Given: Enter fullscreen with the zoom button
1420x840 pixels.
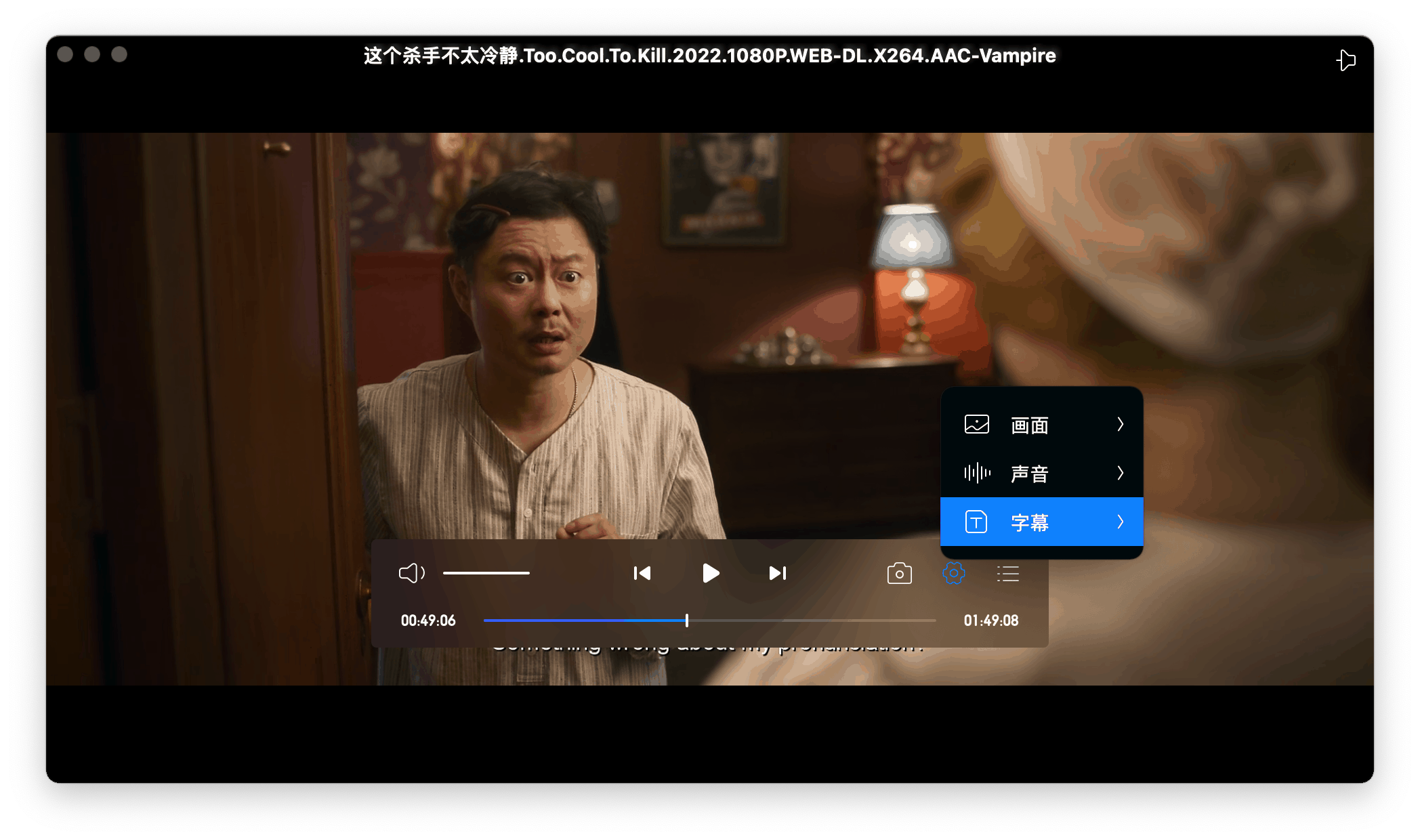Looking at the screenshot, I should tap(119, 54).
